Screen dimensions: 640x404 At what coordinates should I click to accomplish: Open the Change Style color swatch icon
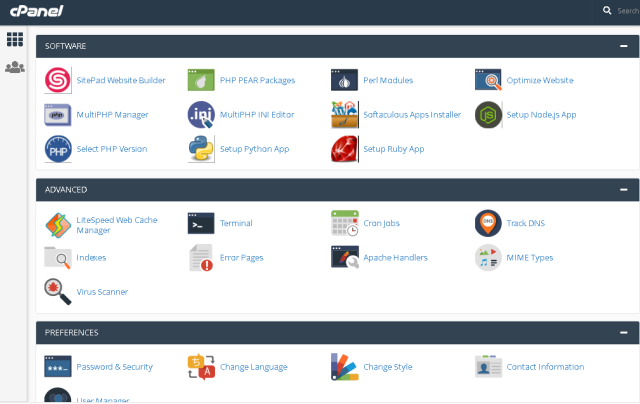(344, 367)
